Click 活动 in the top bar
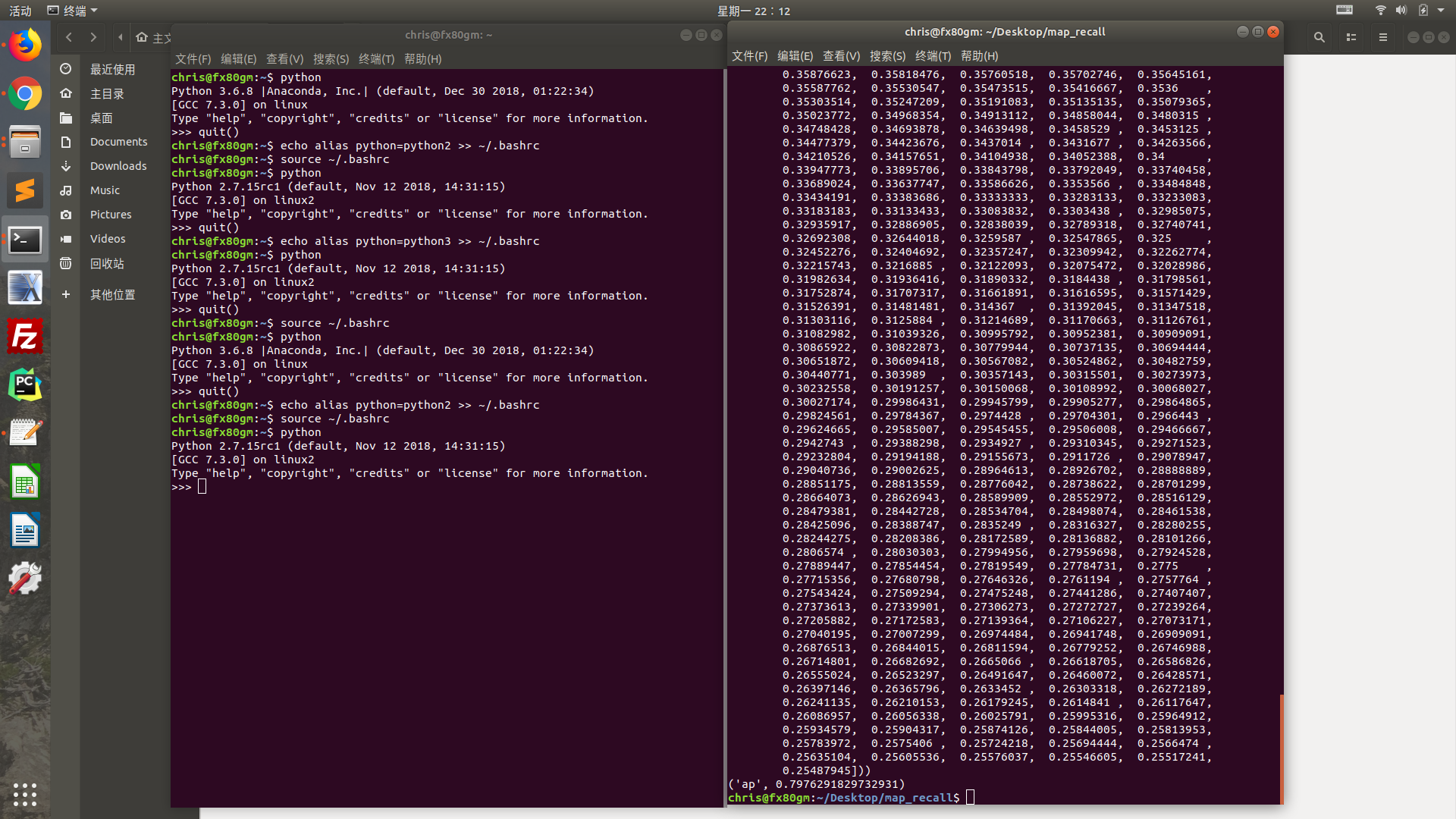The width and height of the screenshot is (1456, 819). point(19,10)
